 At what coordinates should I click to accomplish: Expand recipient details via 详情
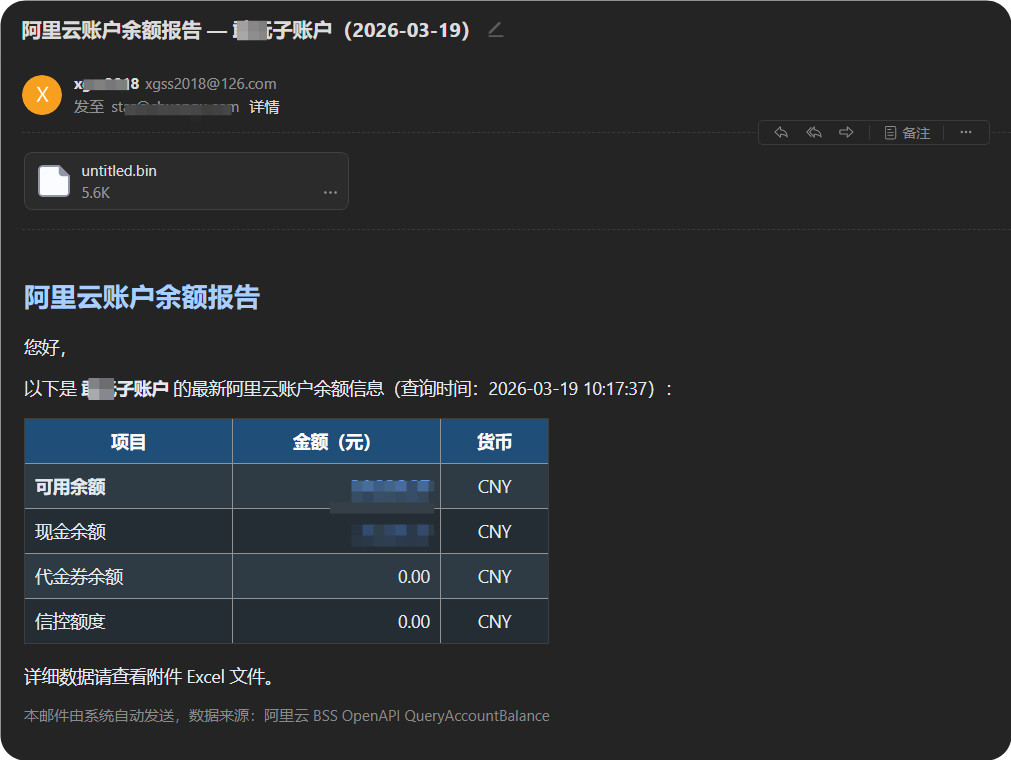point(263,106)
